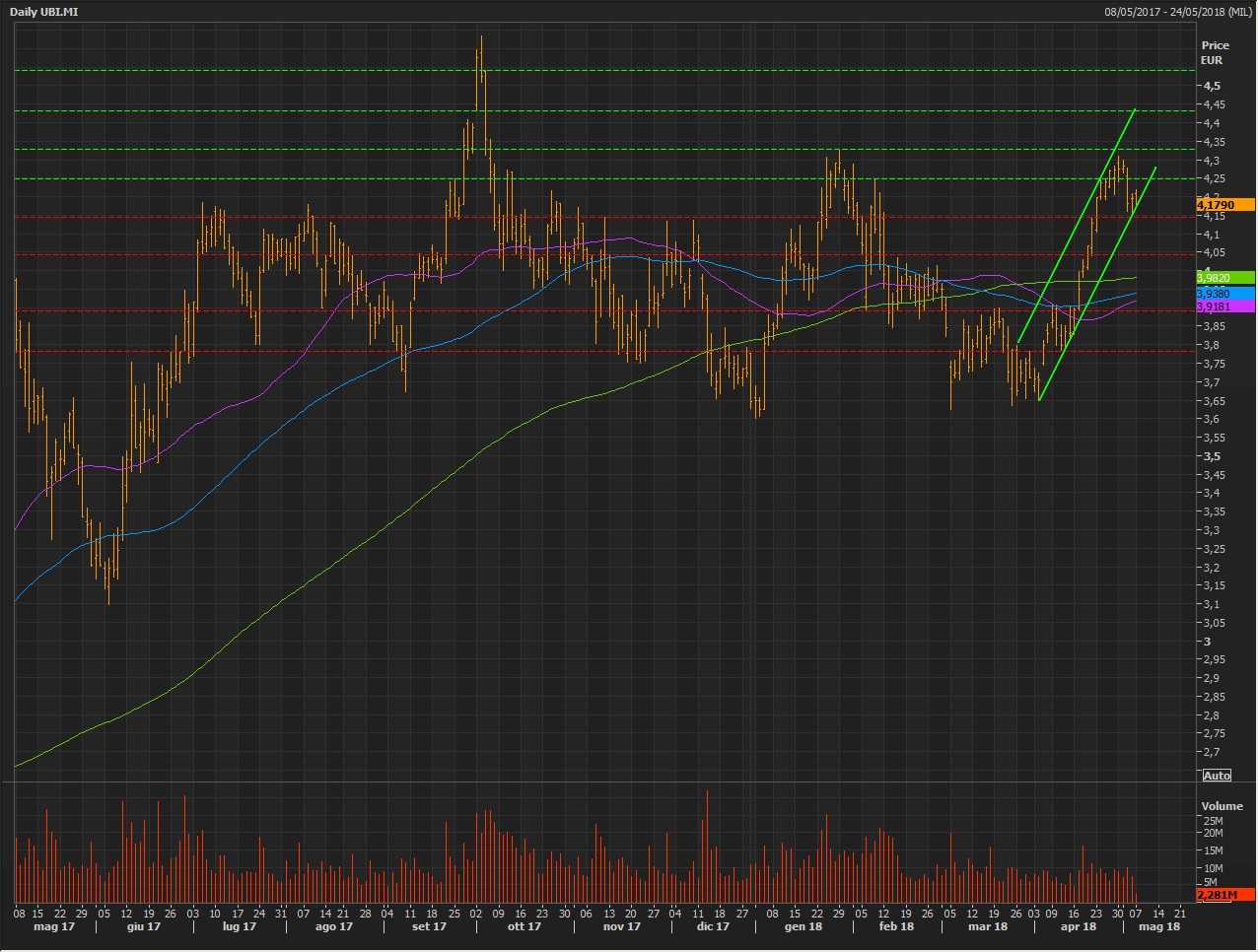
Task: Click the Auto scale button on price axis
Action: [1217, 776]
